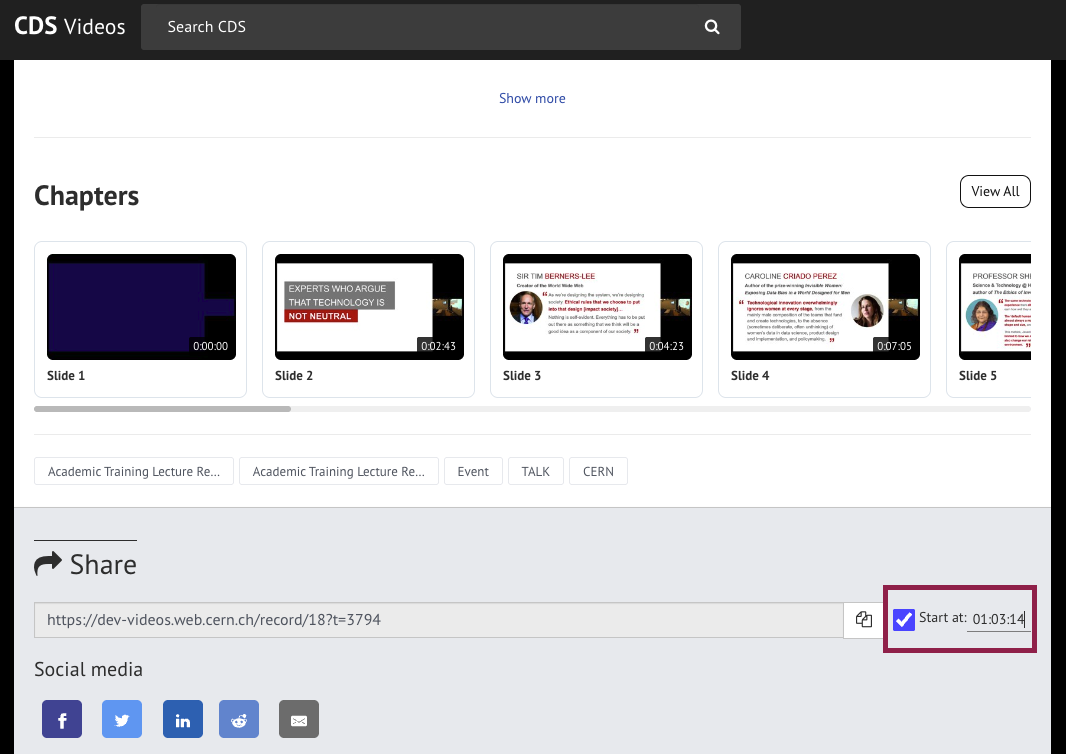Share by email envelope icon
The image size is (1066, 754).
coord(298,719)
